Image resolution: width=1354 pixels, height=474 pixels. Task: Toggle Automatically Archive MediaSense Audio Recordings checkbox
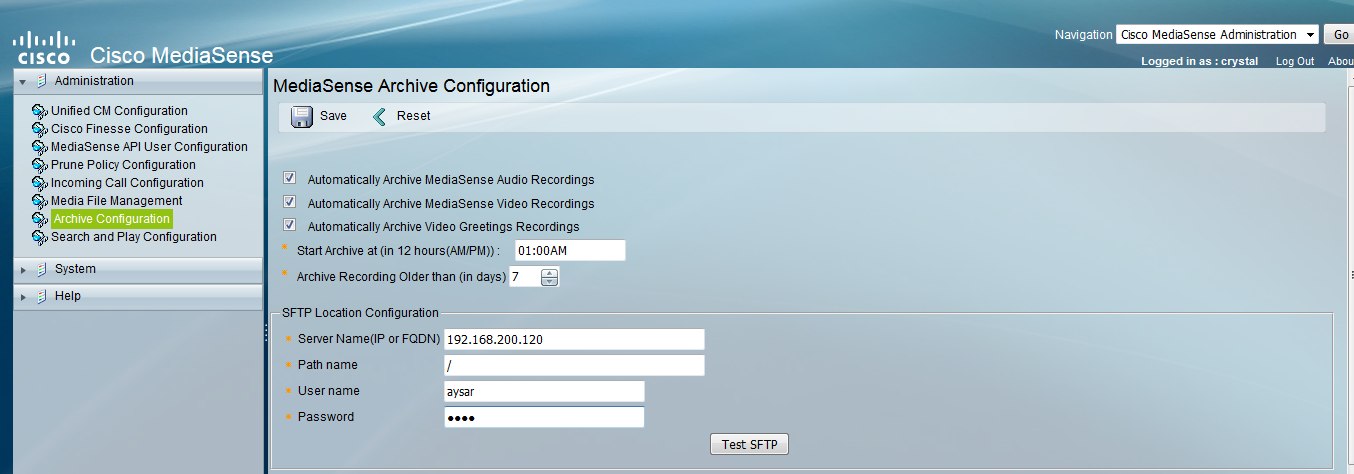tap(290, 179)
